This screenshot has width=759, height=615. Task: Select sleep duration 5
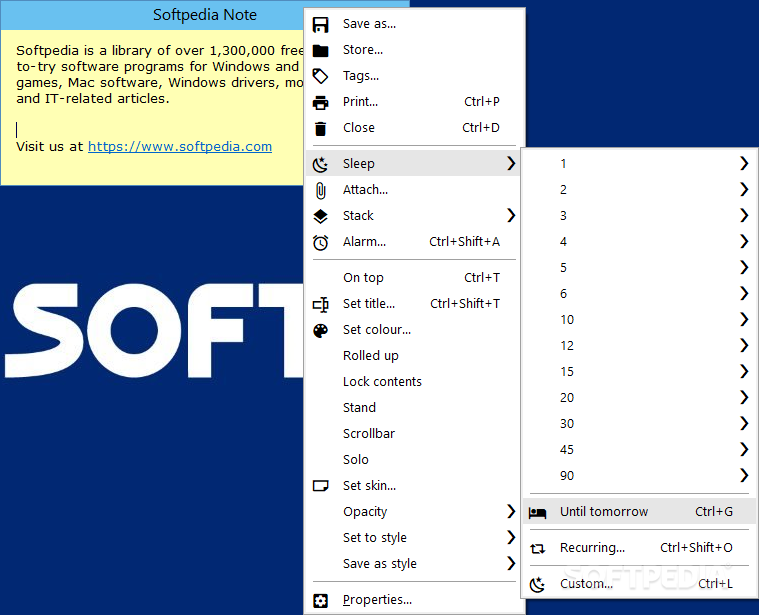[639, 268]
